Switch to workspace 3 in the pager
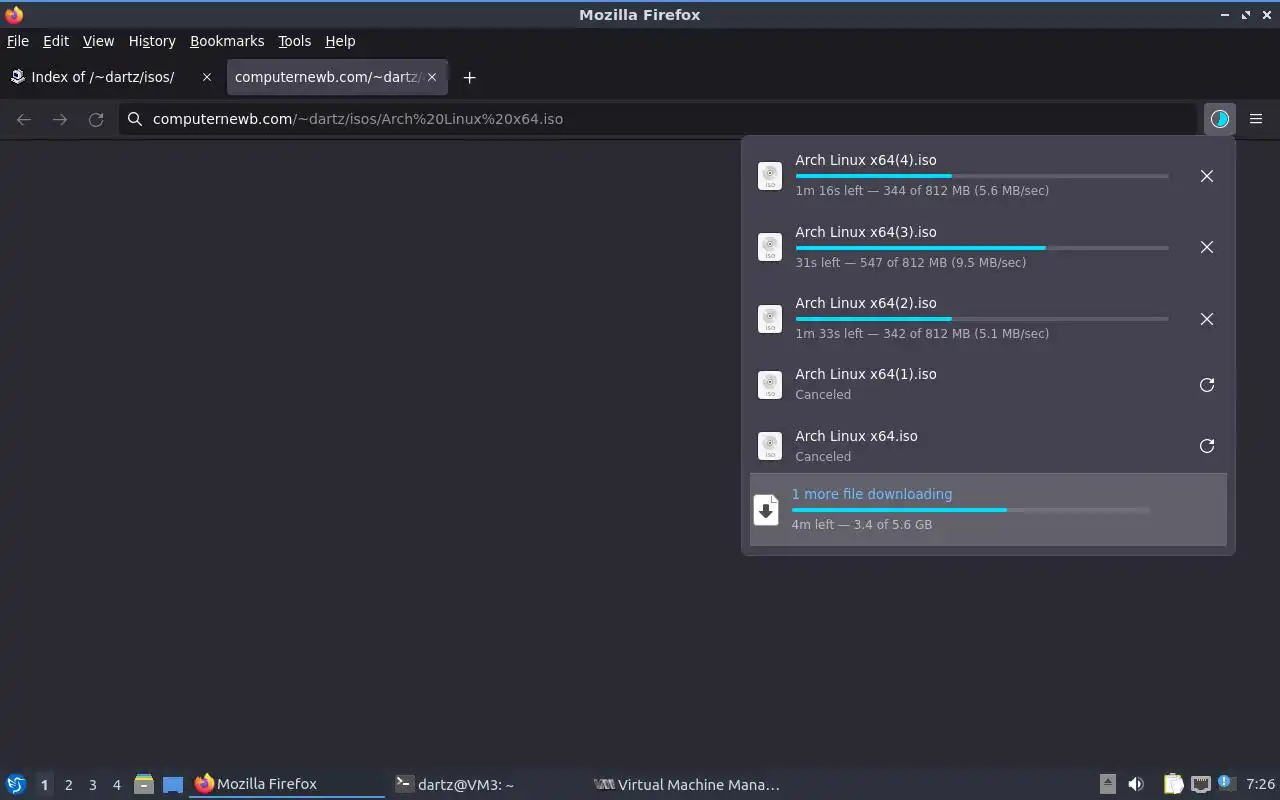Image resolution: width=1280 pixels, height=800 pixels. point(92,785)
